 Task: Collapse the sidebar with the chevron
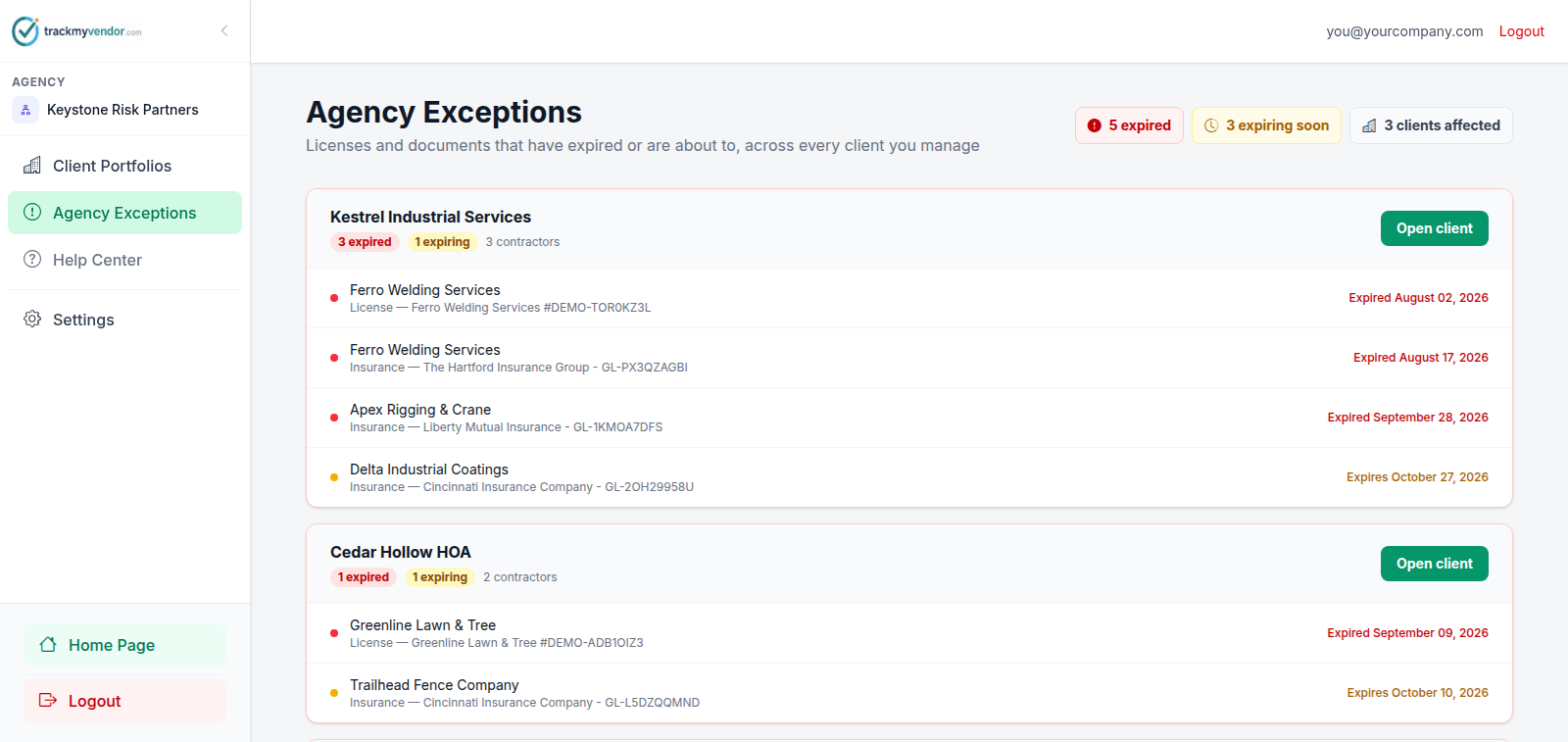pyautogui.click(x=224, y=30)
